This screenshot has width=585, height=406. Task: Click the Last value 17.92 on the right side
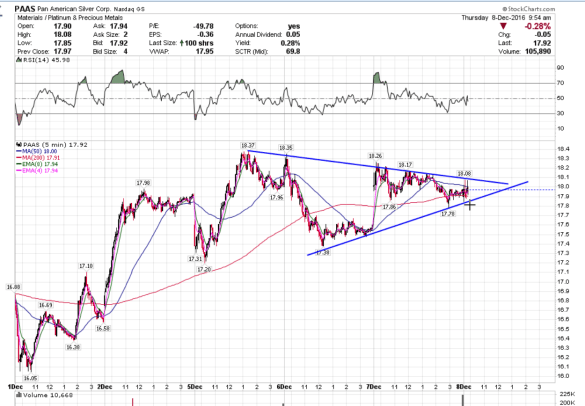tap(542, 43)
